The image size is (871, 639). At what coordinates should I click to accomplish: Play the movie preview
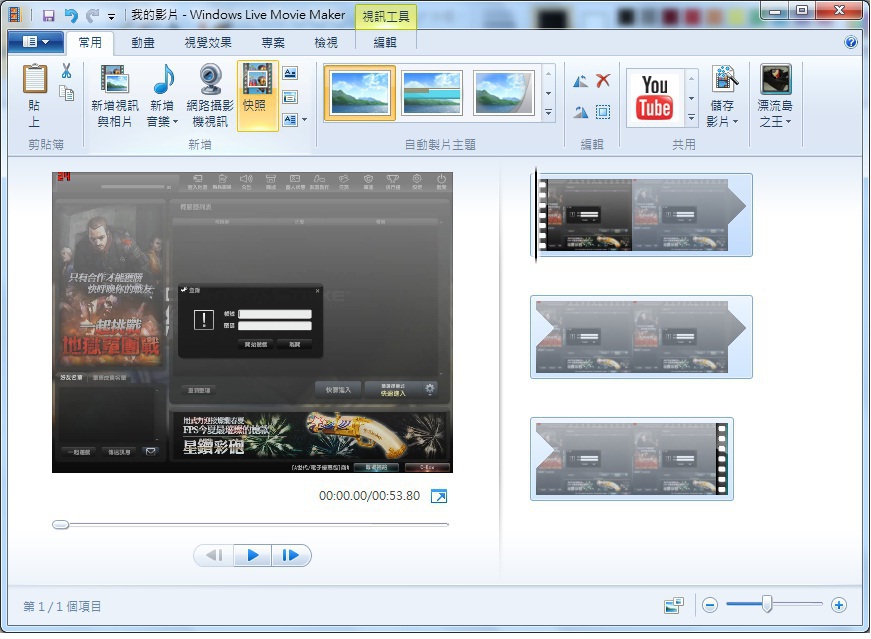(253, 555)
